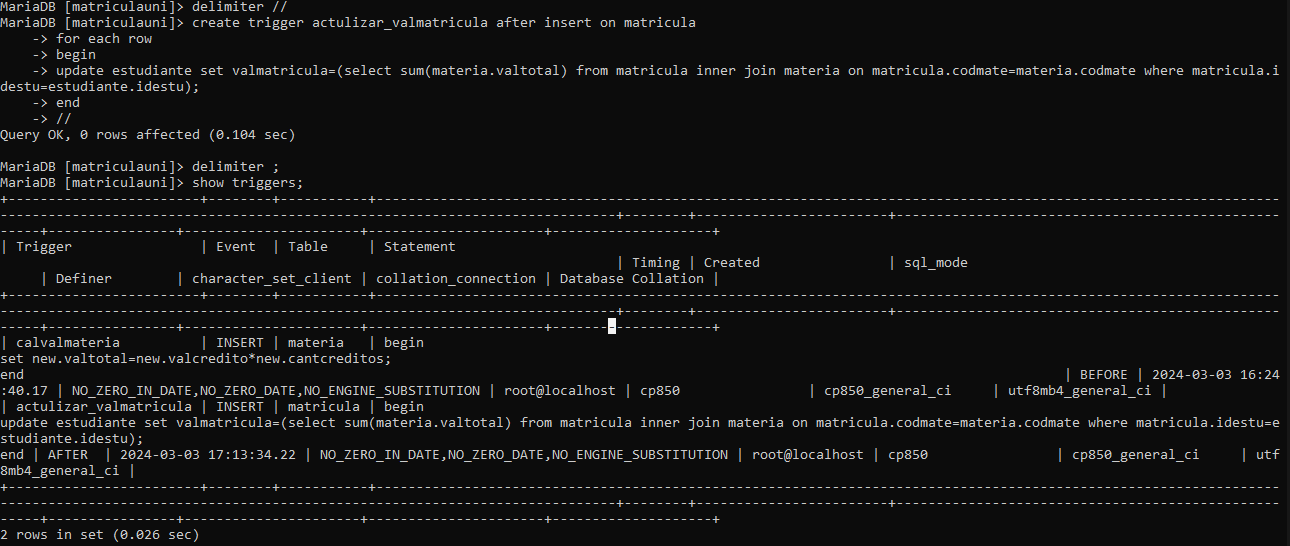
Task: Click the "for each row" line
Action: click(104, 39)
